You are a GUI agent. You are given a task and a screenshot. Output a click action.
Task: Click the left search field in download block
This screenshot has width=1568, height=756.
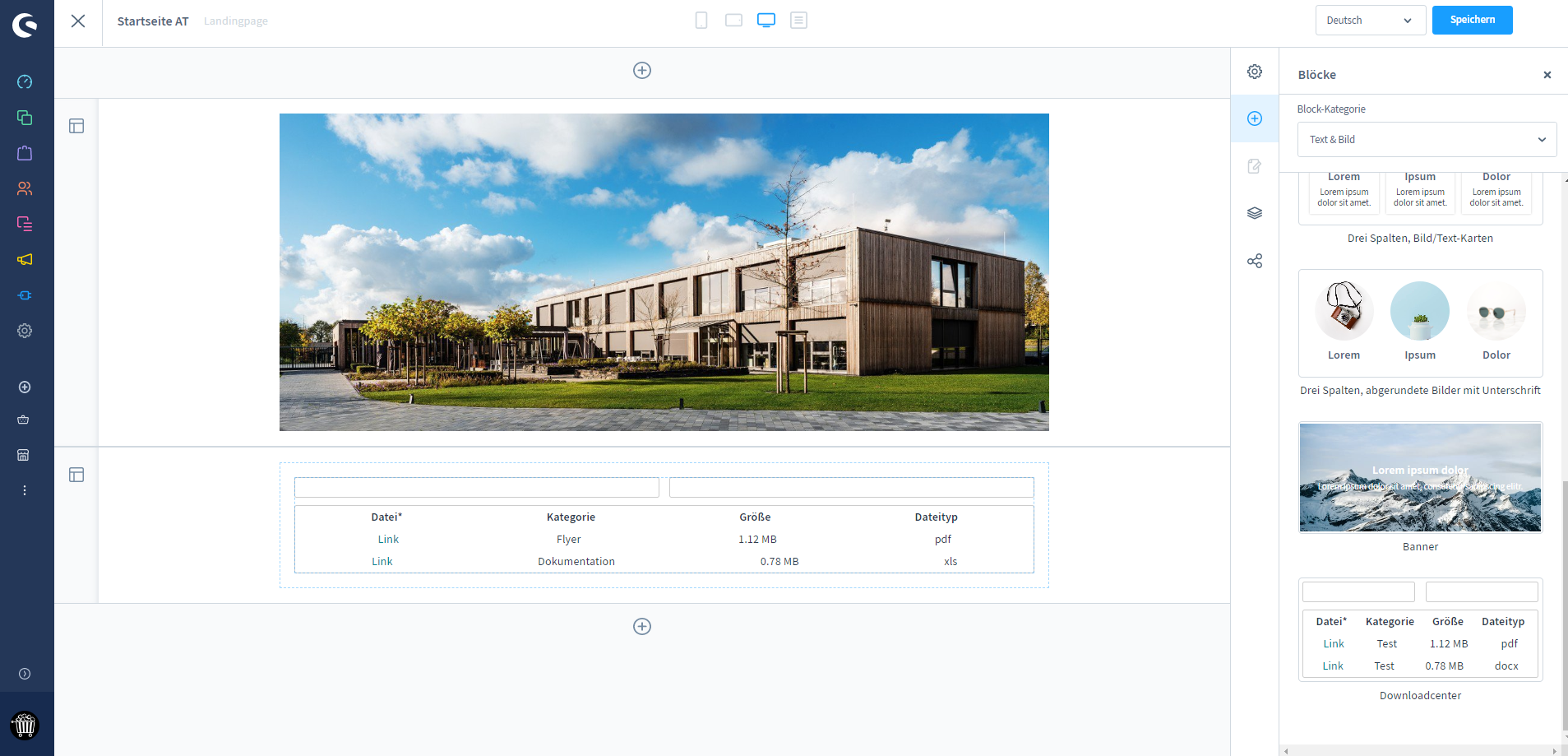tap(477, 488)
